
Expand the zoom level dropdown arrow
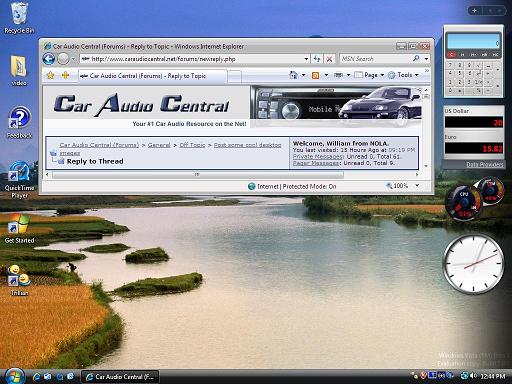pos(417,186)
